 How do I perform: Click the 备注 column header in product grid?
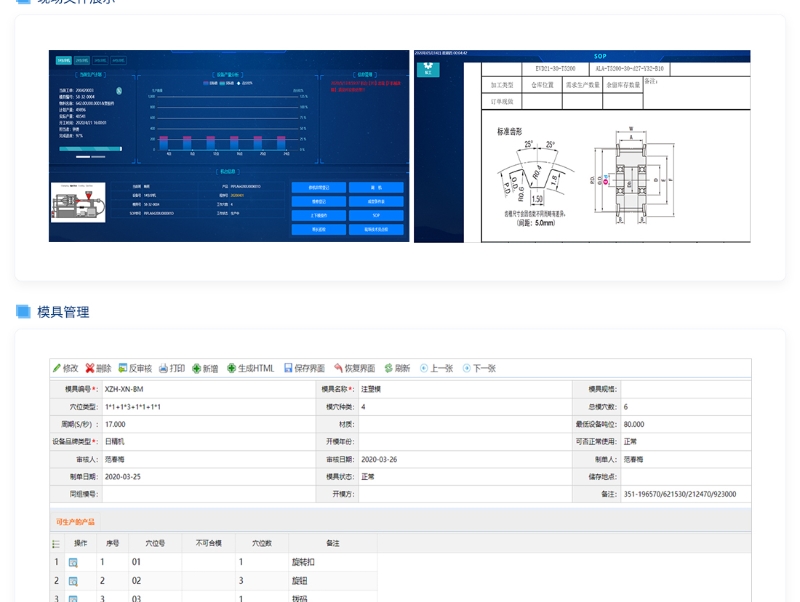[x=333, y=543]
